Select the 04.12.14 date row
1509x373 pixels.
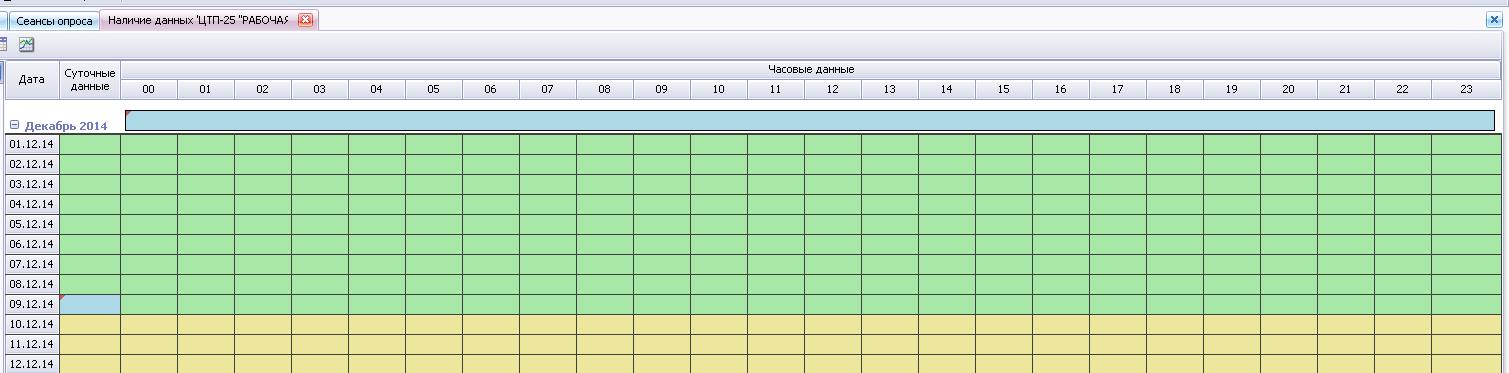[x=31, y=204]
